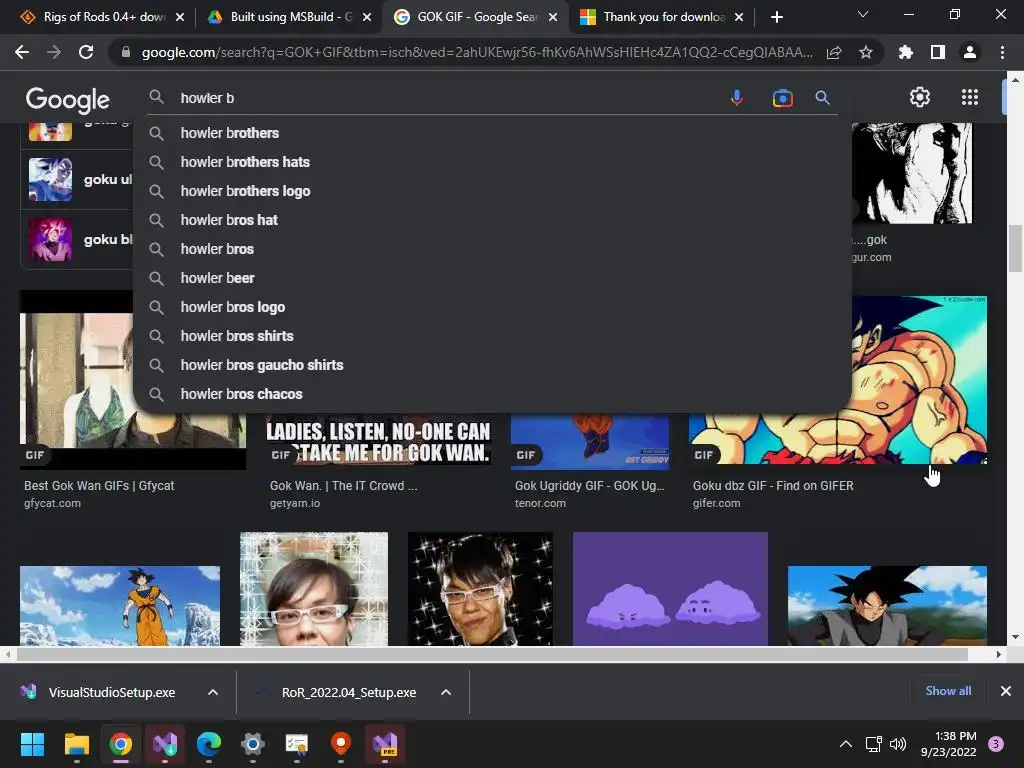Open Visual Studio Preview in taskbar

tap(385, 744)
